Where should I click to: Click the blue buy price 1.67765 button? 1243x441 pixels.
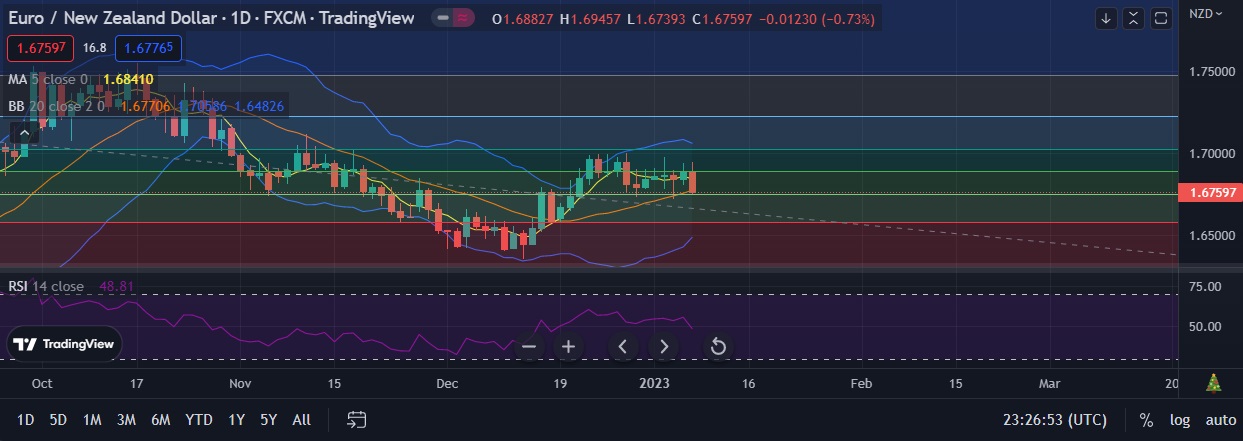[x=148, y=48]
